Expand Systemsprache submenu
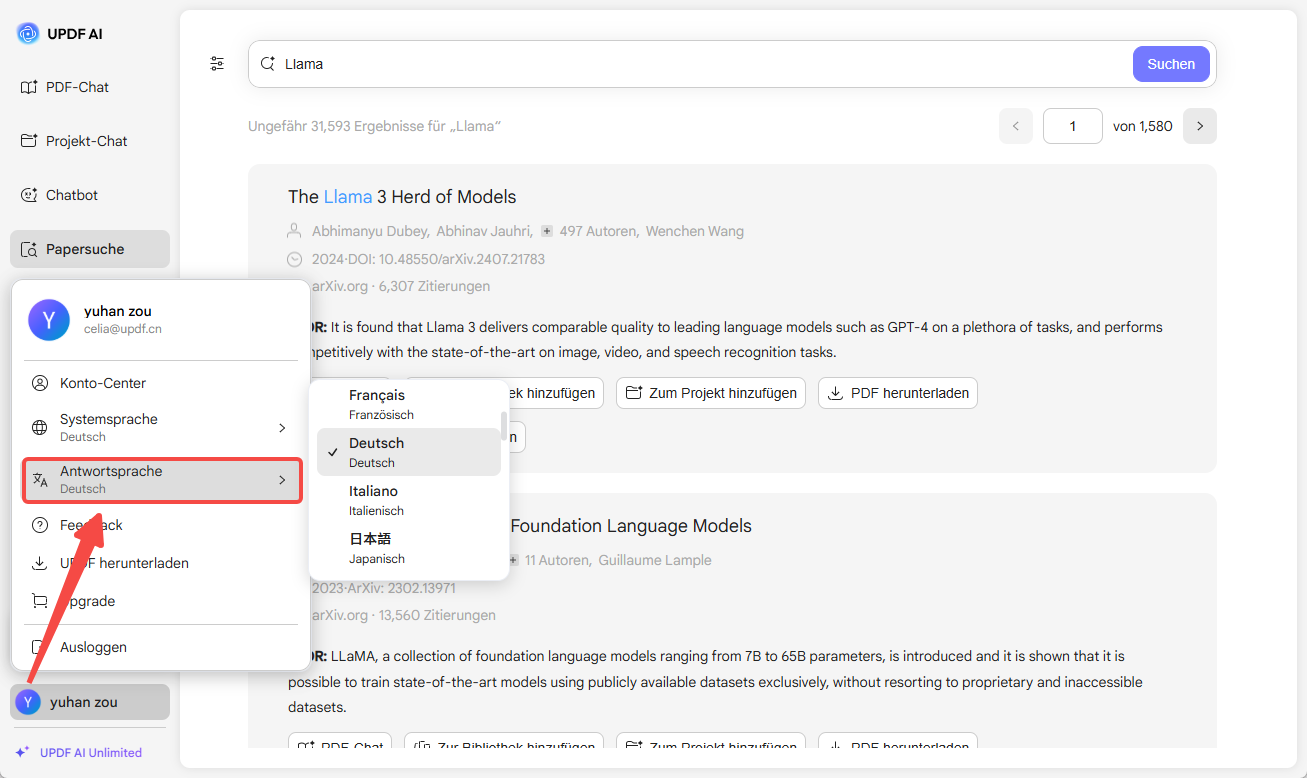The image size is (1307, 778). (160, 427)
